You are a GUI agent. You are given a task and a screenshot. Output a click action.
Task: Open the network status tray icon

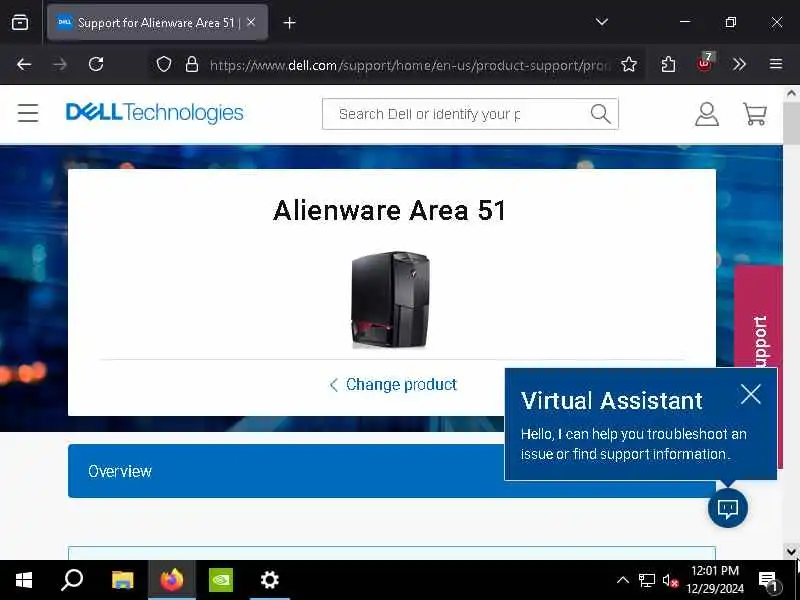646,580
